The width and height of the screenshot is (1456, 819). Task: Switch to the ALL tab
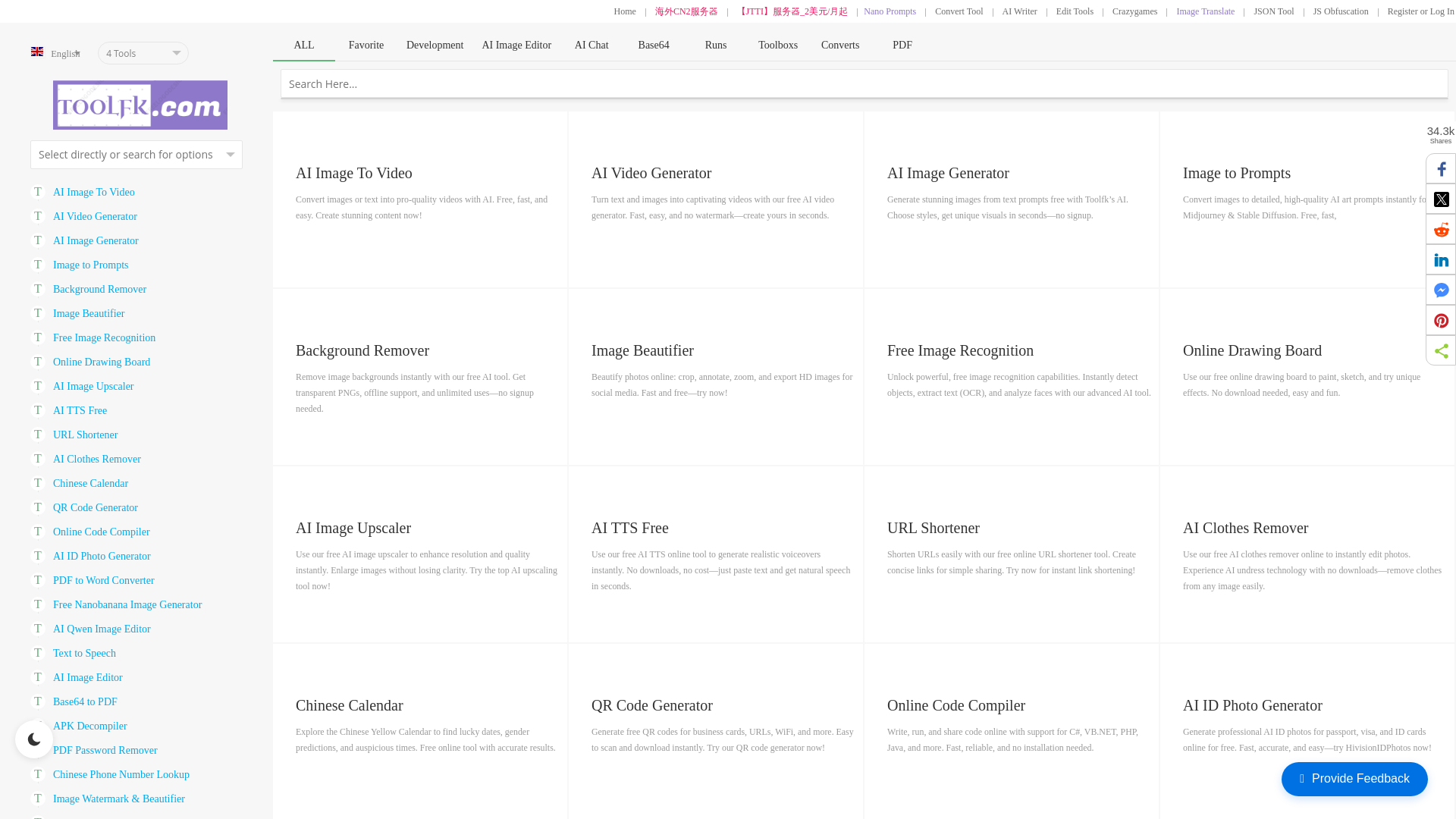(x=304, y=45)
